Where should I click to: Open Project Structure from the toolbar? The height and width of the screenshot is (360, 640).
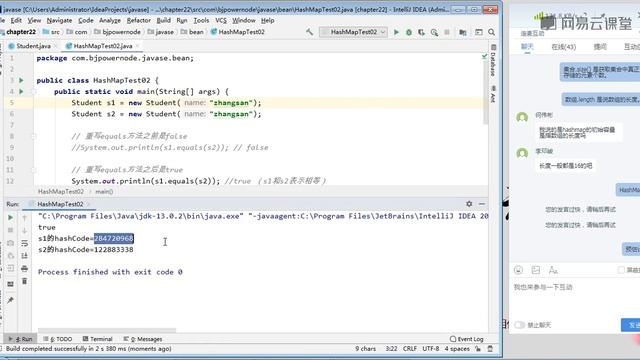click(x=463, y=32)
